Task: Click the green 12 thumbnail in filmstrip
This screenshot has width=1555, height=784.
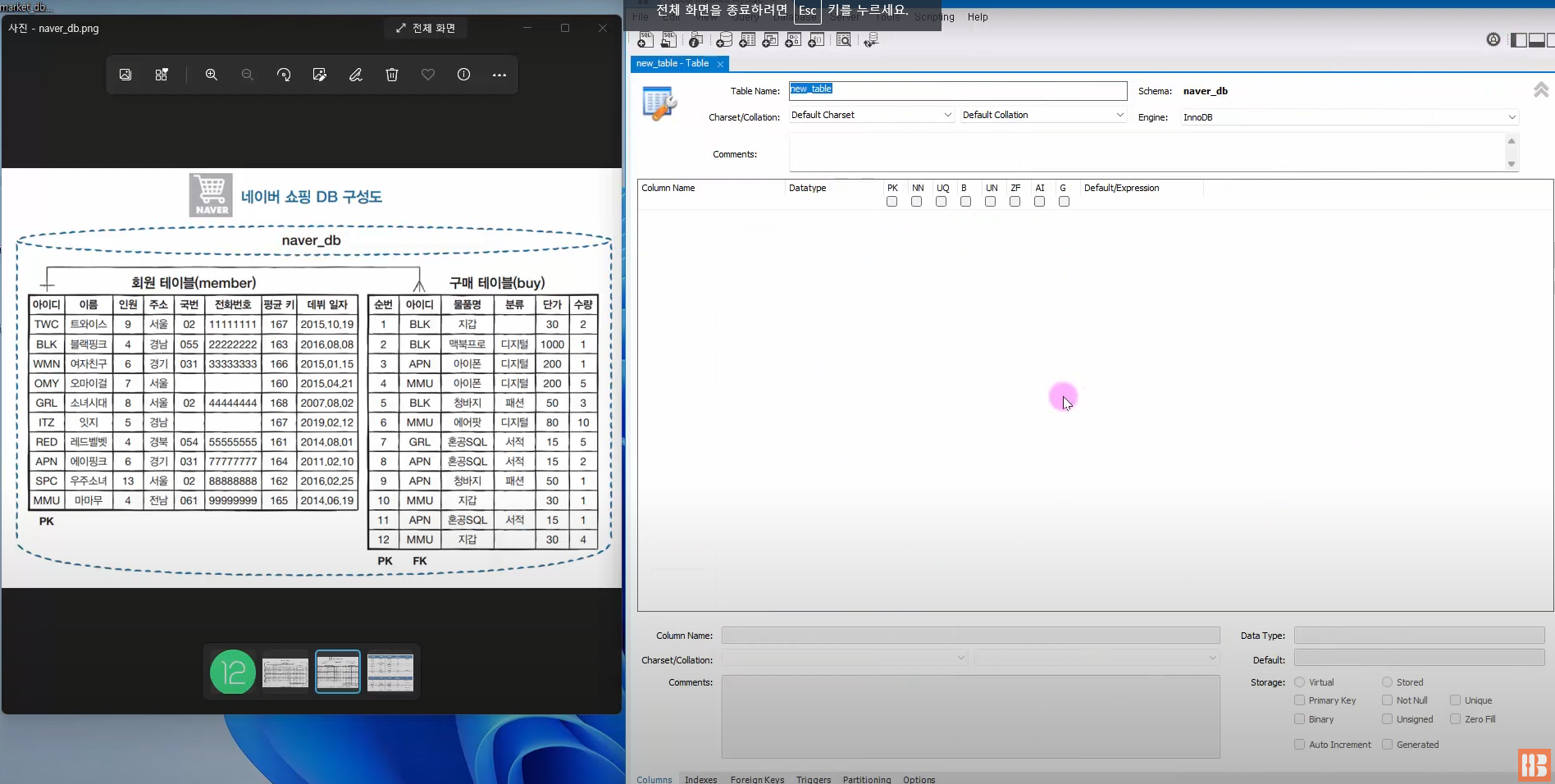Action: (233, 672)
